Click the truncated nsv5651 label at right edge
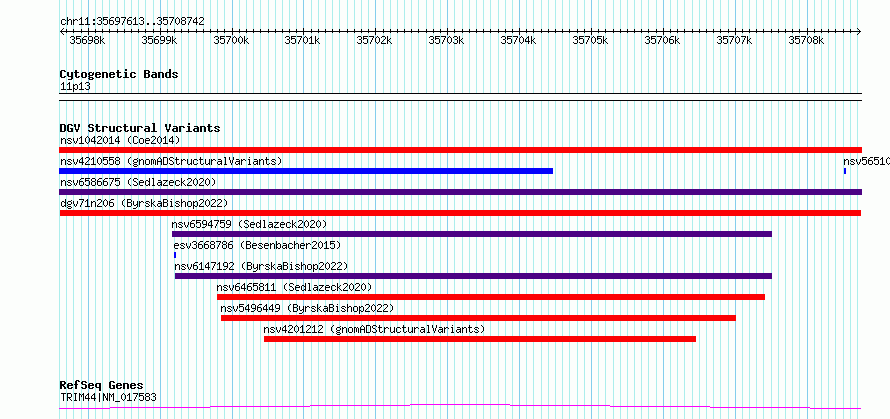Image resolution: width=890 pixels, height=419 pixels. point(866,161)
